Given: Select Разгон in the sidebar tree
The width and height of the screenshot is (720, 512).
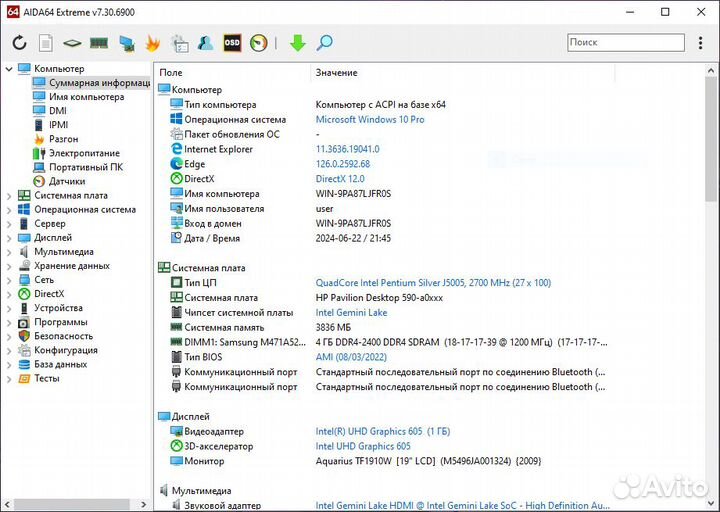Looking at the screenshot, I should (x=63, y=139).
